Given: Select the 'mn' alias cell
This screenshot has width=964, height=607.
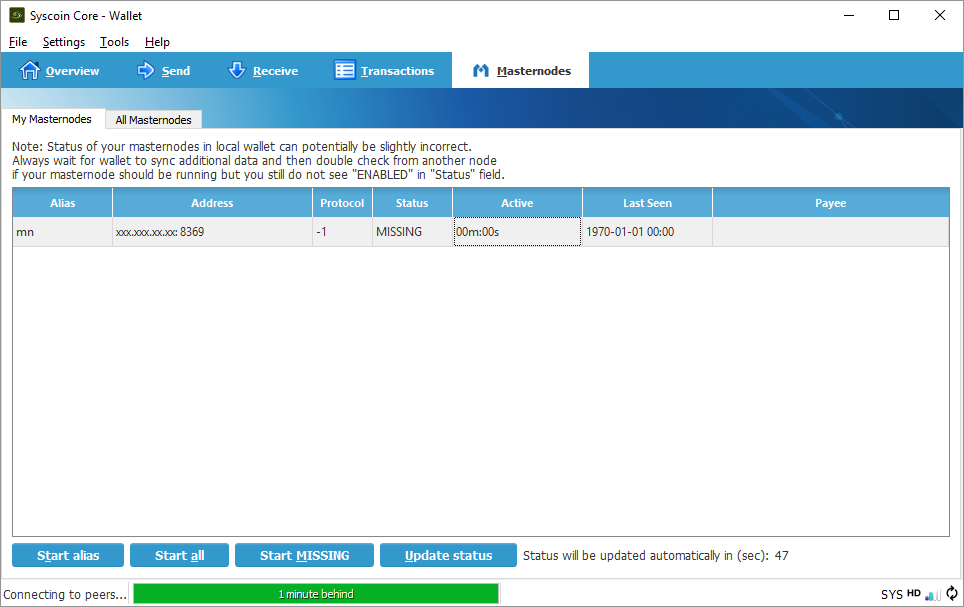Looking at the screenshot, I should coord(63,232).
